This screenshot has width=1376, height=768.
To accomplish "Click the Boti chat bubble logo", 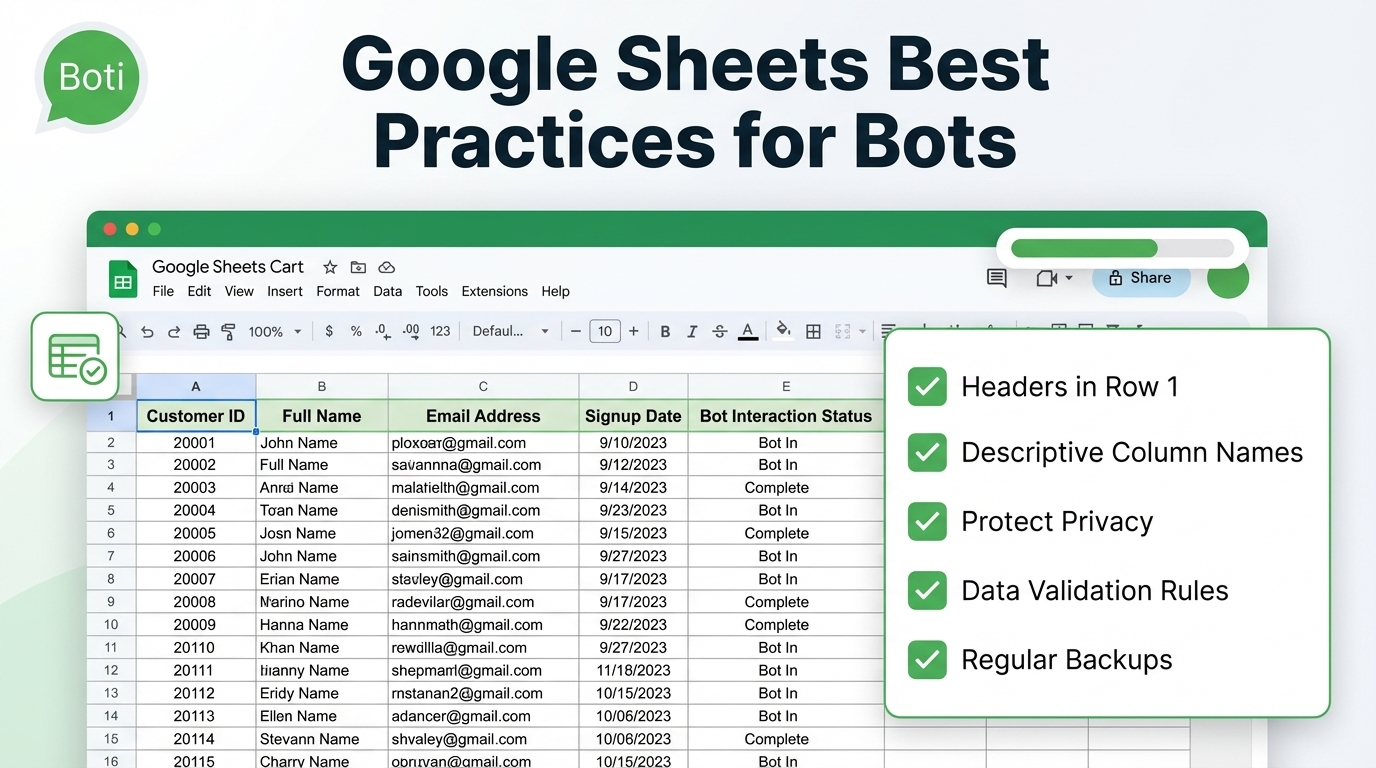I will [x=91, y=78].
